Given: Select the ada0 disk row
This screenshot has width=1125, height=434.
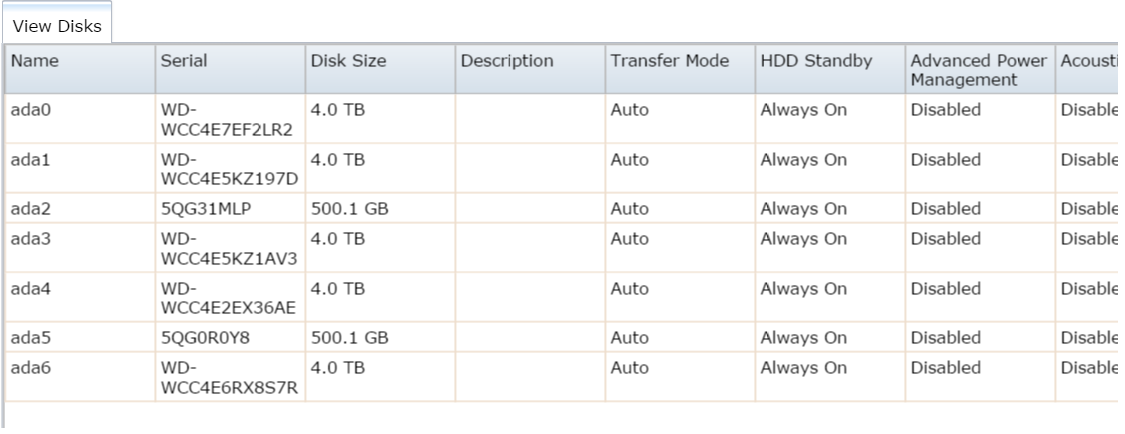Looking at the screenshot, I should point(30,110).
